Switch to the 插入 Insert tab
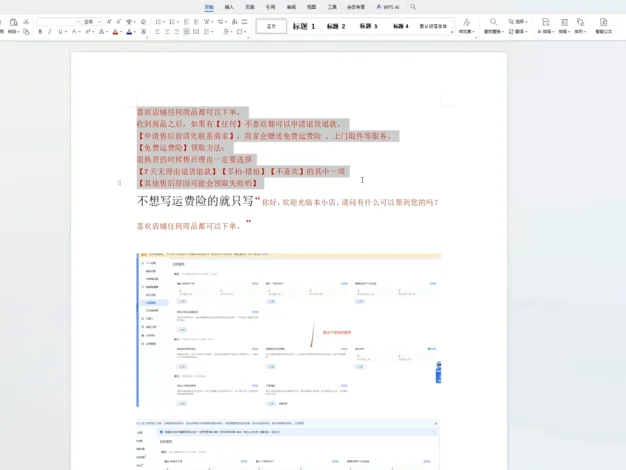Screen dimensions: 626x470 [229, 7]
